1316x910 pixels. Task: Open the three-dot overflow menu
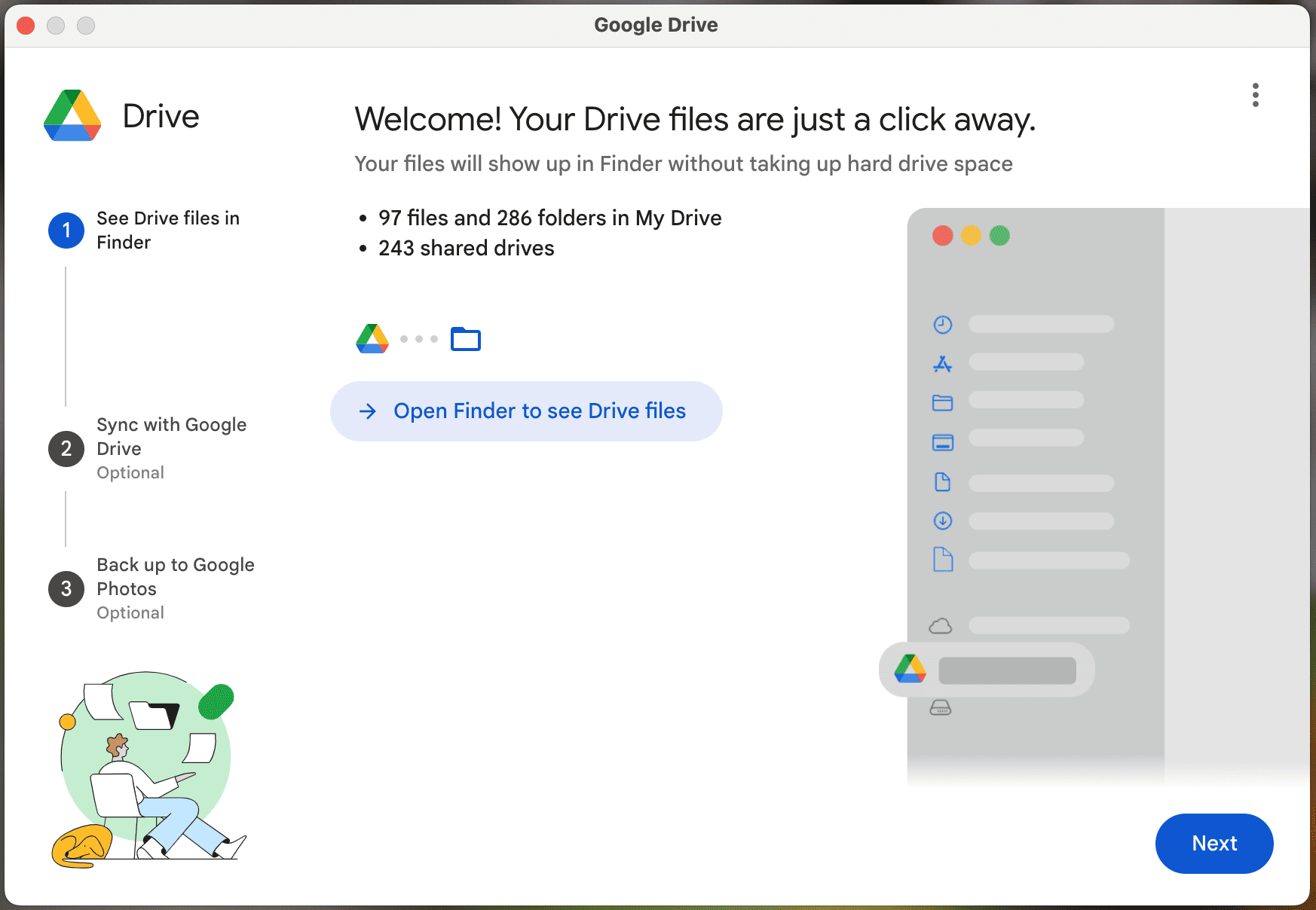pyautogui.click(x=1256, y=96)
